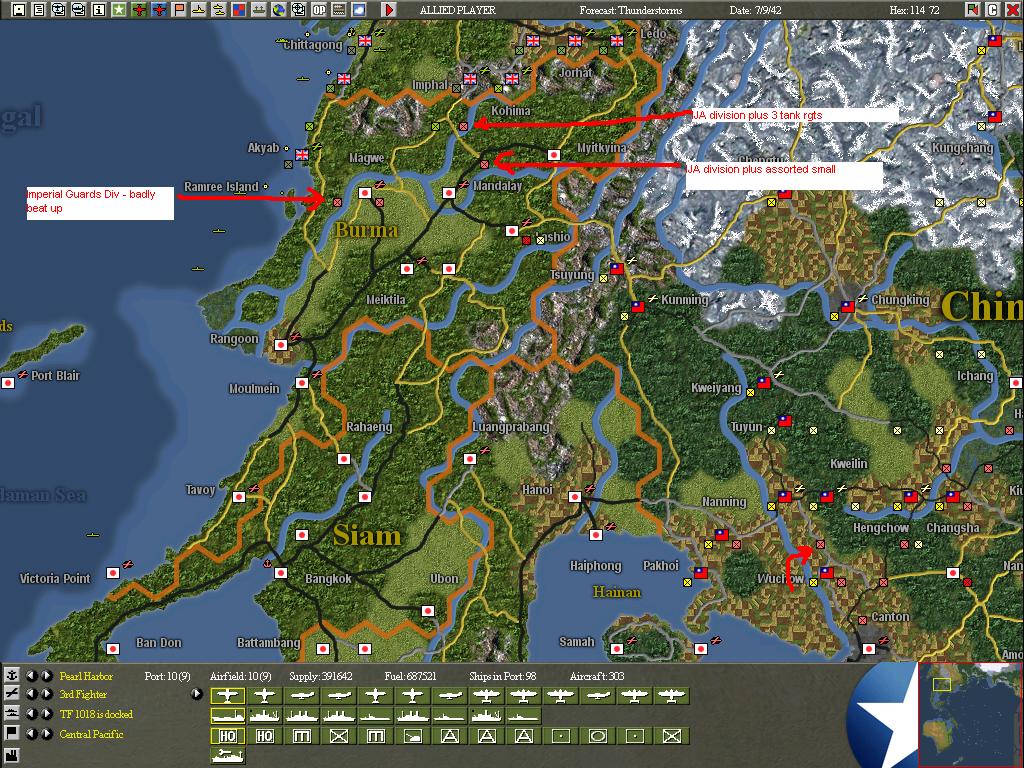Open the document list report icon
Image resolution: width=1024 pixels, height=768 pixels.
39,10
